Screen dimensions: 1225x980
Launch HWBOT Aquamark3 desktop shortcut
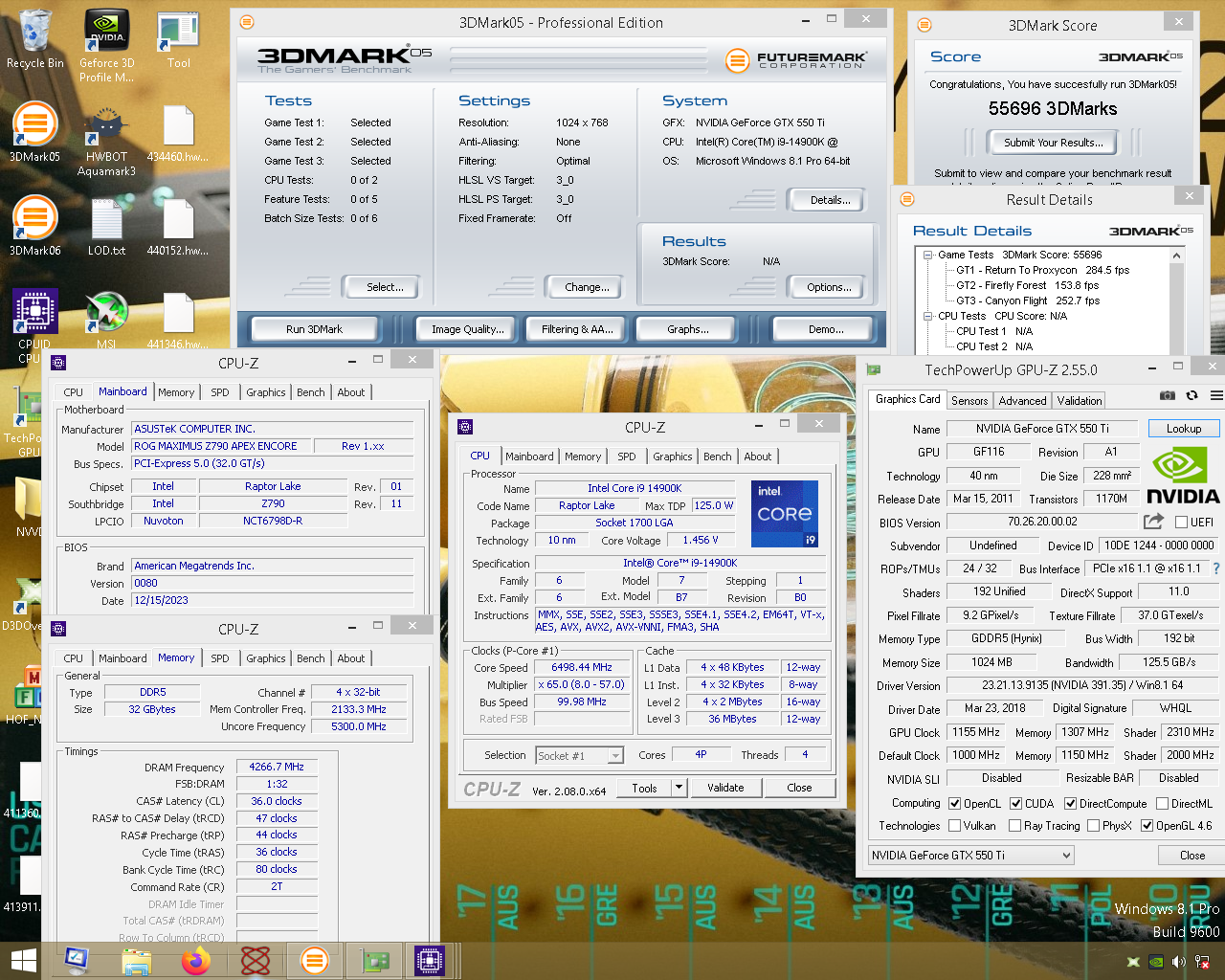[x=106, y=142]
